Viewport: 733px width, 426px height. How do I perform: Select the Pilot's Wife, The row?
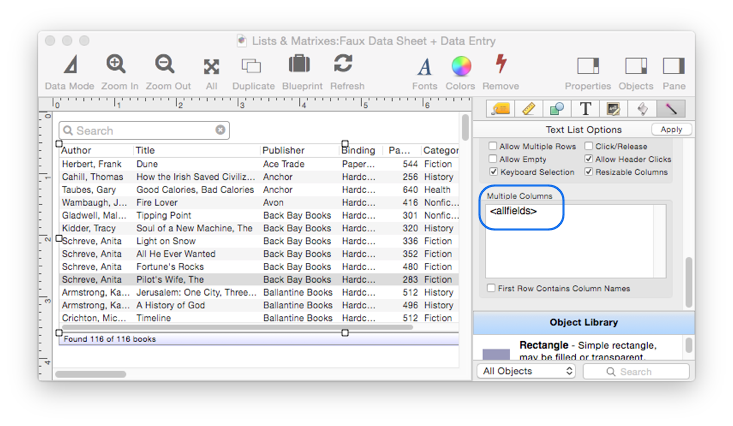tap(259, 280)
